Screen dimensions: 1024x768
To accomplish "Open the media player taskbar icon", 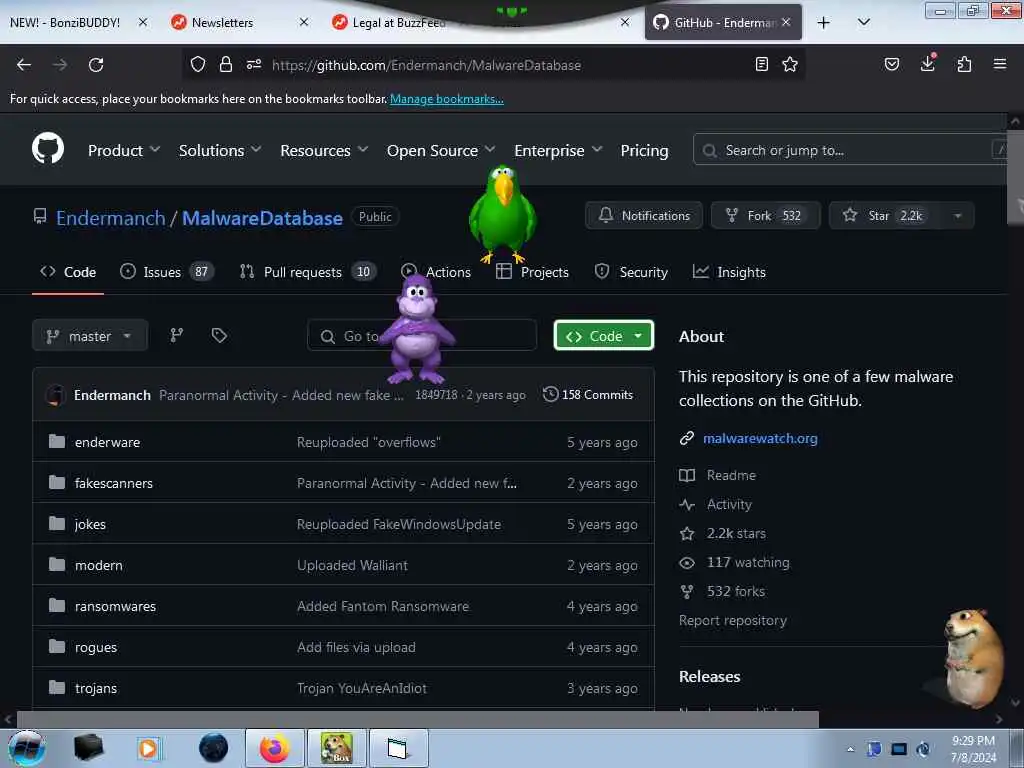I will point(148,748).
